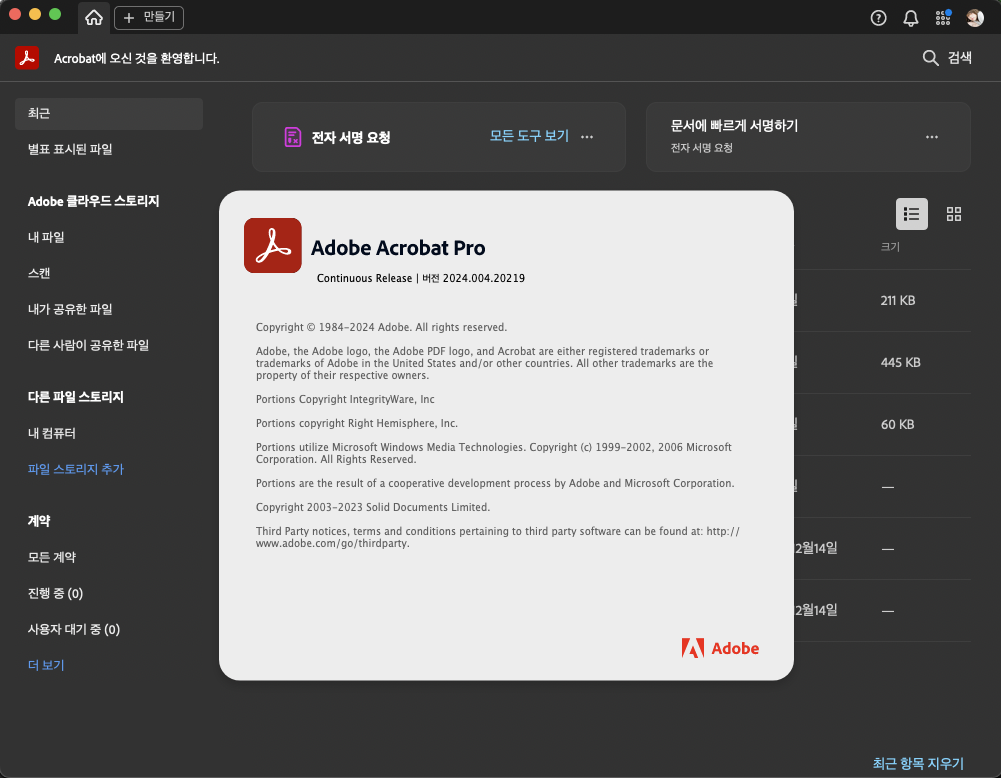Click the e-signature request tool icon

[292, 137]
